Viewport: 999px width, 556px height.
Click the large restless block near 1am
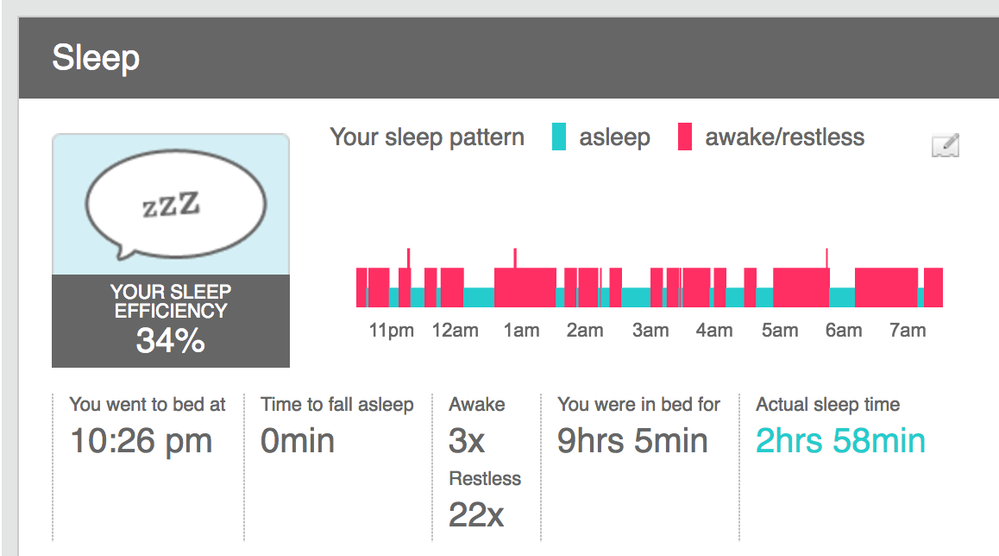point(525,287)
